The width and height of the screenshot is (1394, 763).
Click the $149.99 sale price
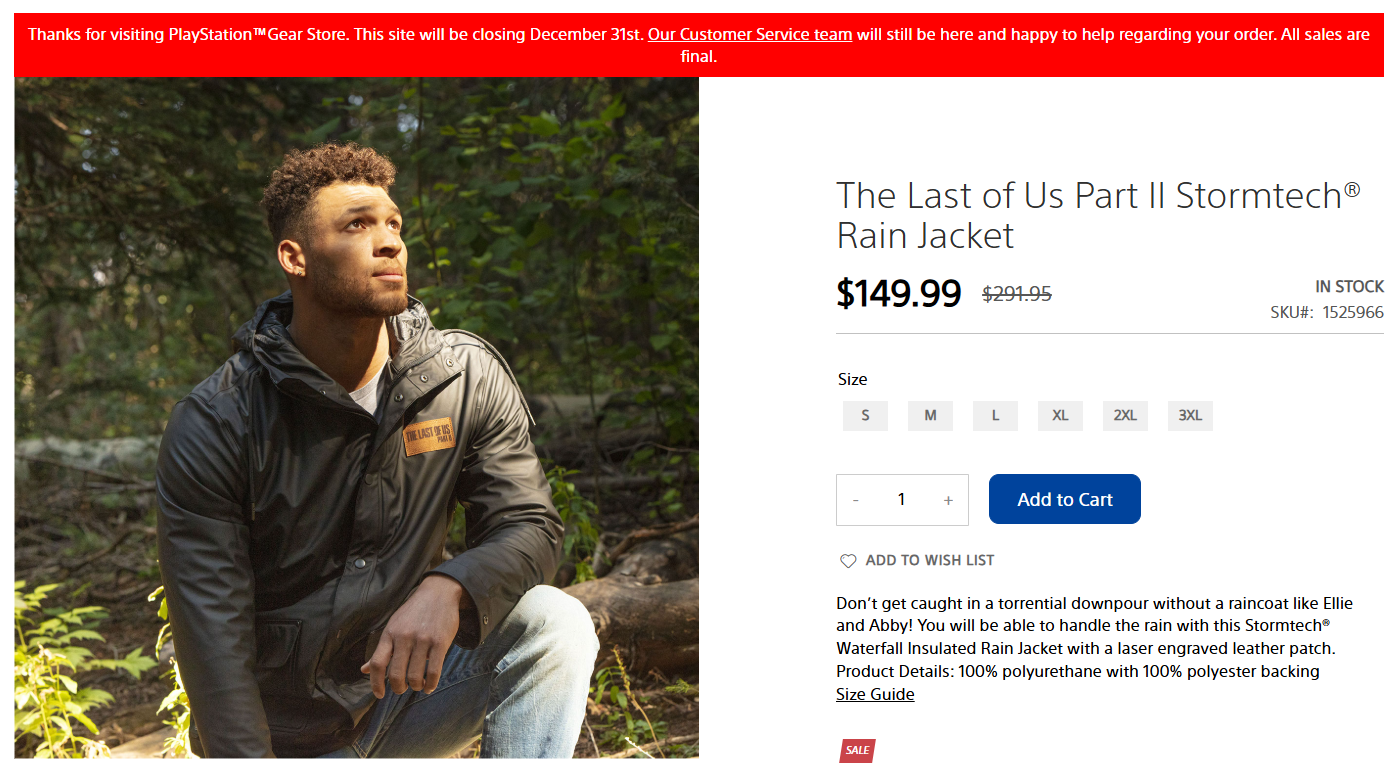click(898, 294)
